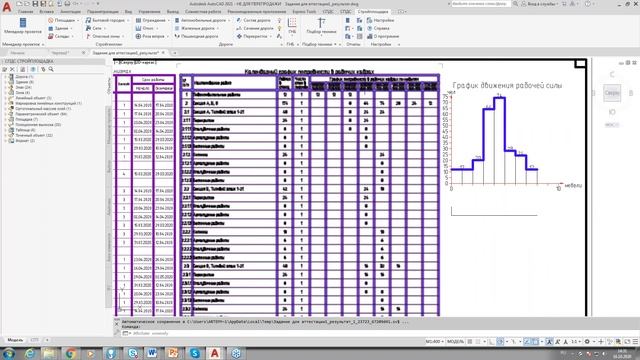Open Google Chrome from the taskbar

[70, 353]
